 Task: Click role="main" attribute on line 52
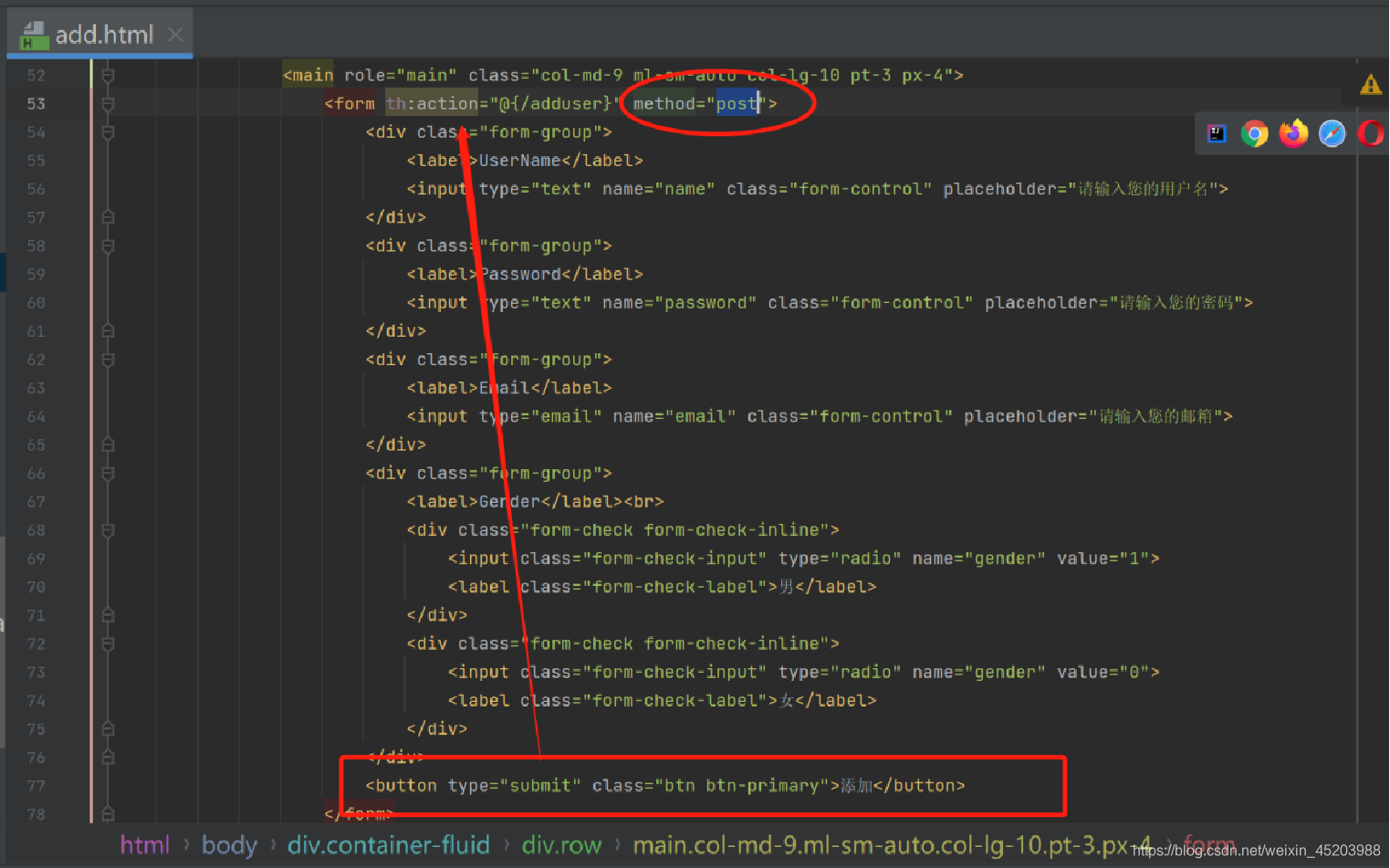[x=401, y=76]
